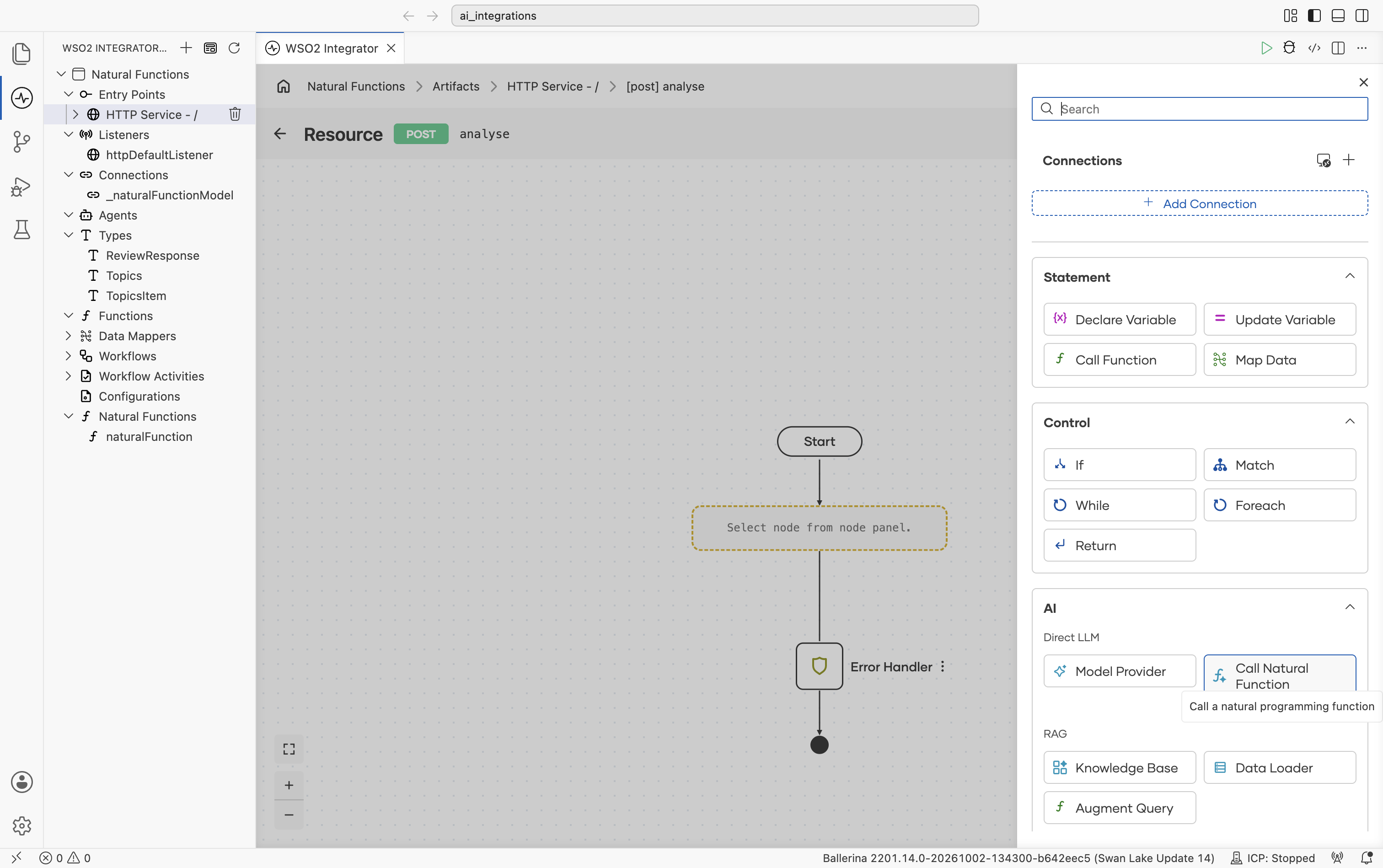Delete the HTTP Service - / entry

[235, 114]
